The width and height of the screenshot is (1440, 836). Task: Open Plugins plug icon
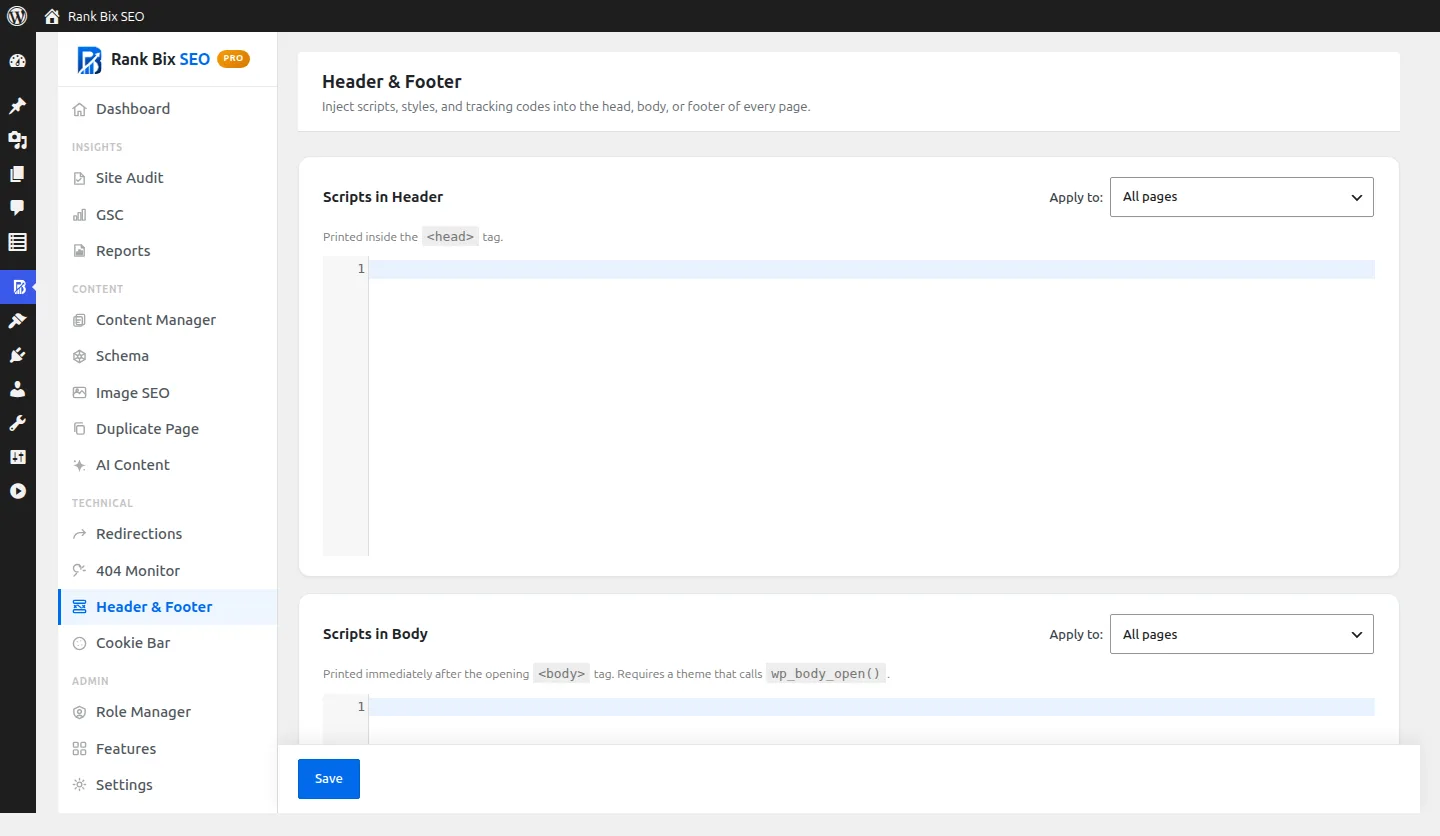pyautogui.click(x=17, y=355)
